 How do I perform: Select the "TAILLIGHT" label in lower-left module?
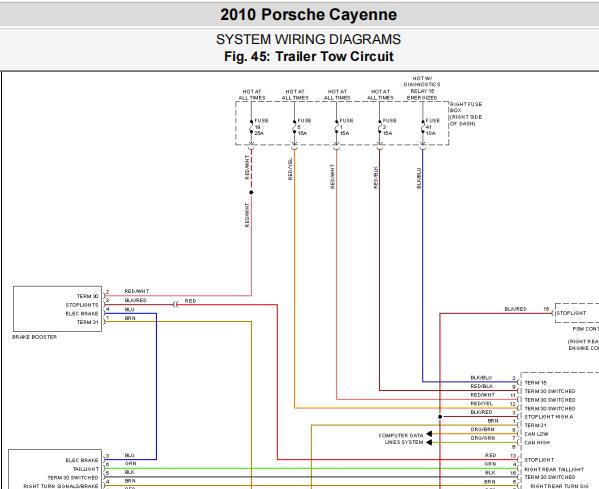[x=86, y=469]
